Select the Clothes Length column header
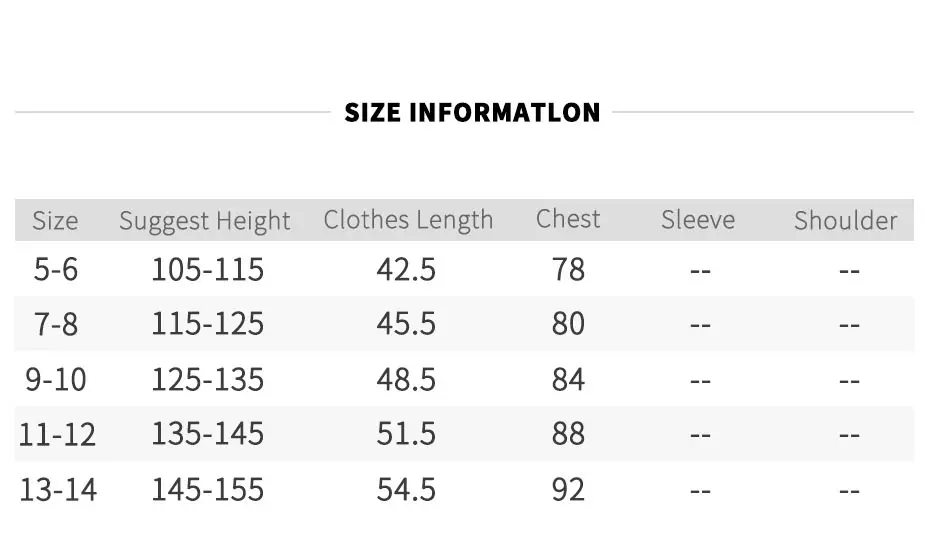This screenshot has height=536, width=930. click(408, 220)
